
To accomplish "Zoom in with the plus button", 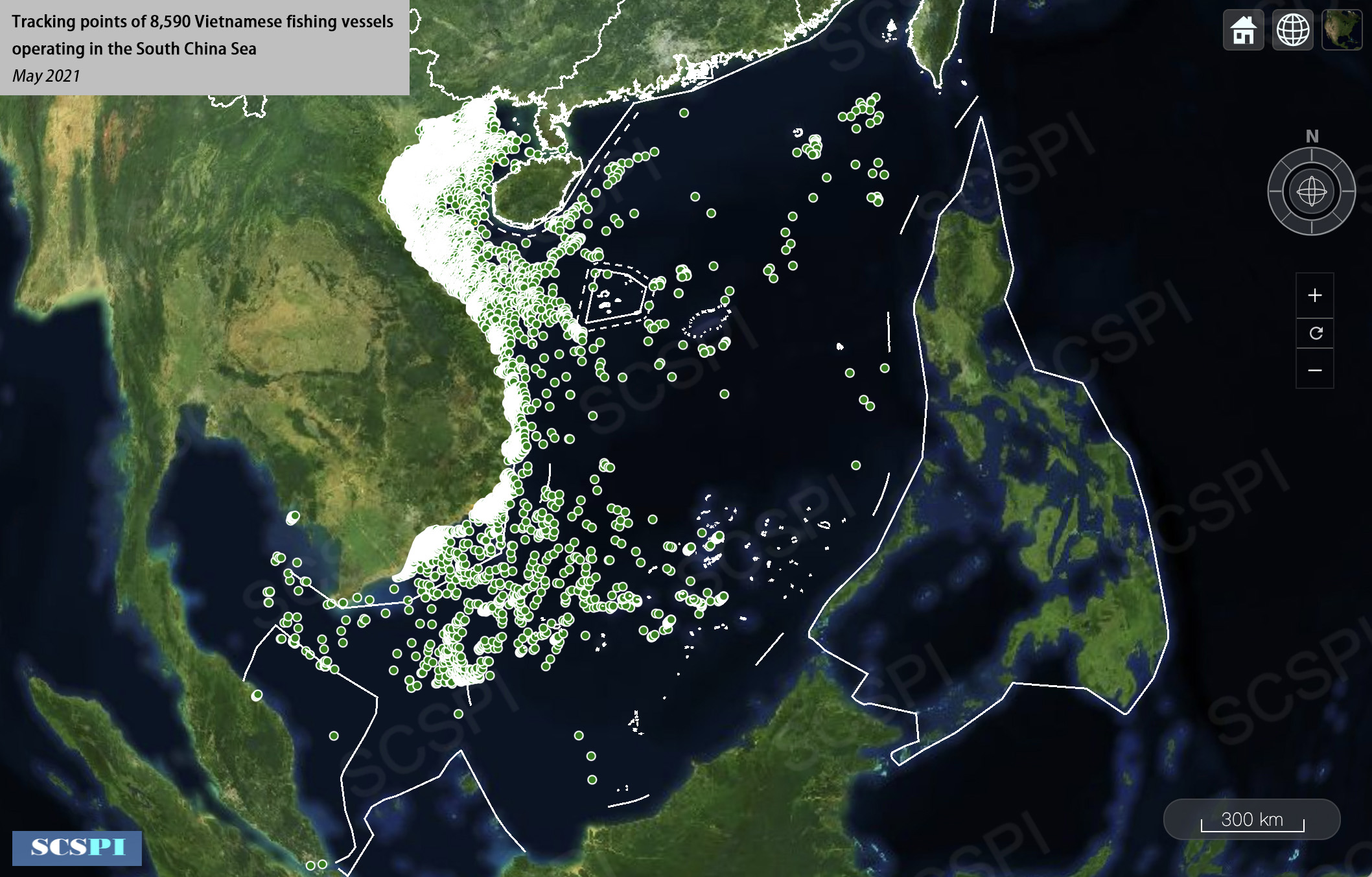I will [1314, 296].
